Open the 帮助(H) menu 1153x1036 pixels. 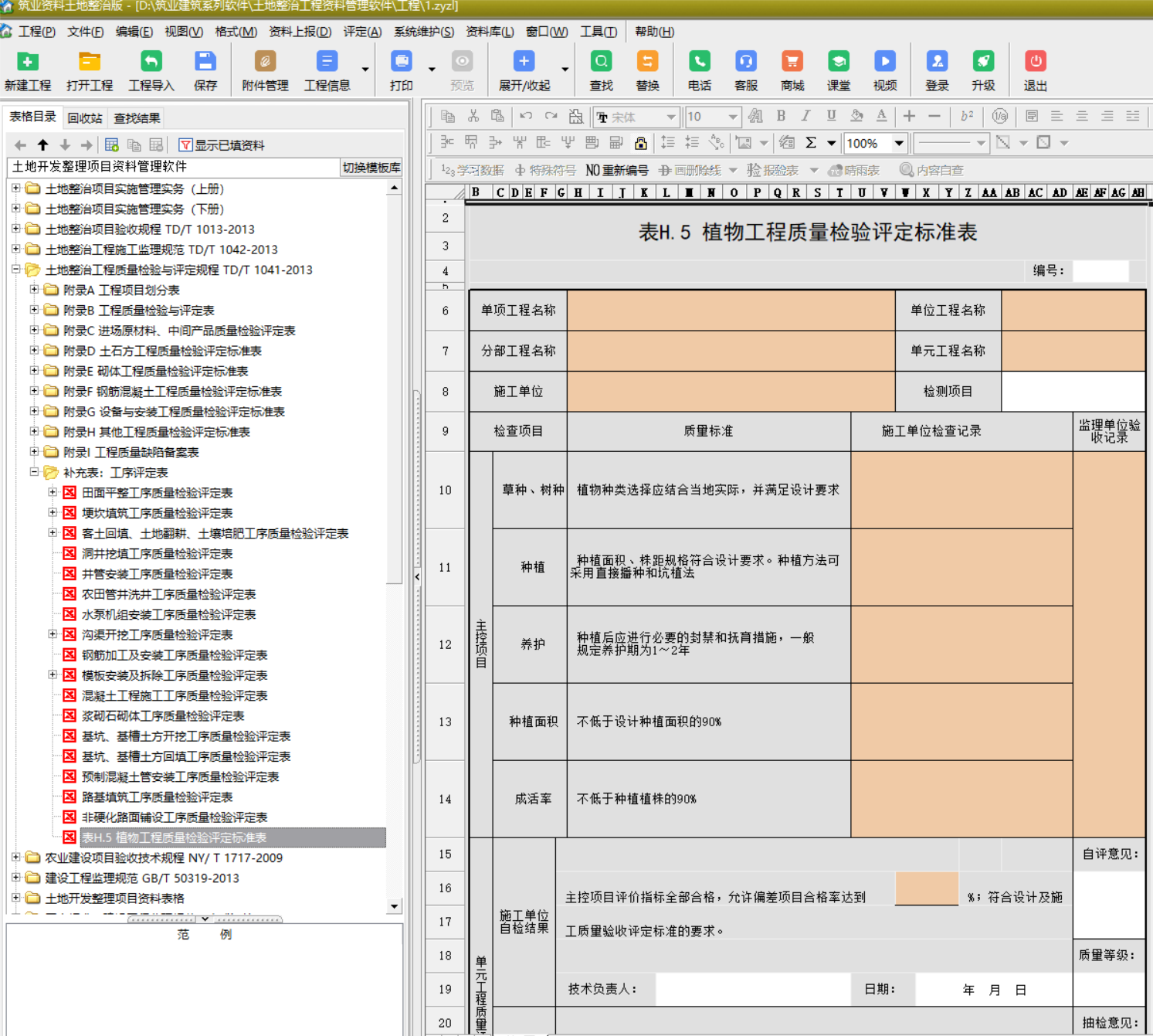coord(654,32)
